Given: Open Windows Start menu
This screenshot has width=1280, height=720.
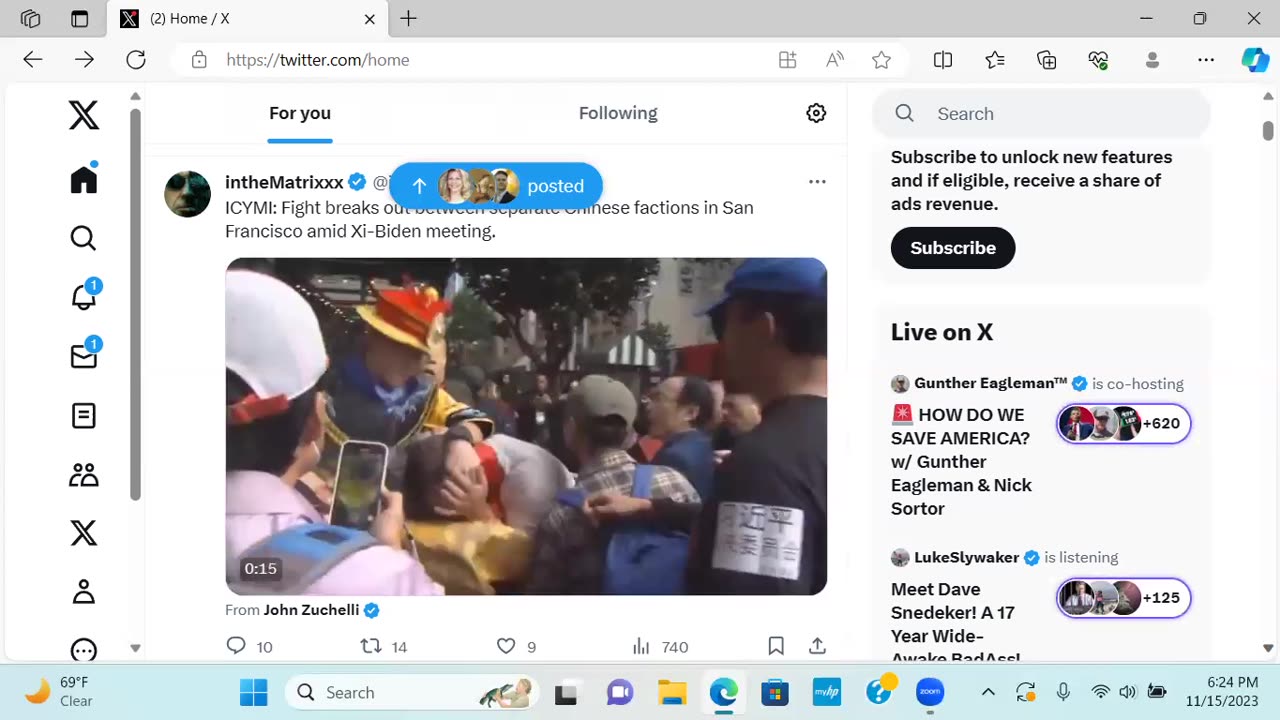Looking at the screenshot, I should click(x=254, y=692).
